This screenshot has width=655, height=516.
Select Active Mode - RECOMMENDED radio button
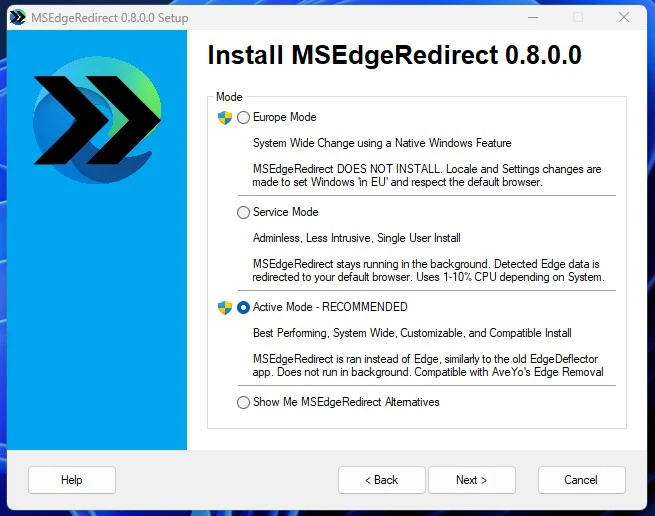[243, 308]
